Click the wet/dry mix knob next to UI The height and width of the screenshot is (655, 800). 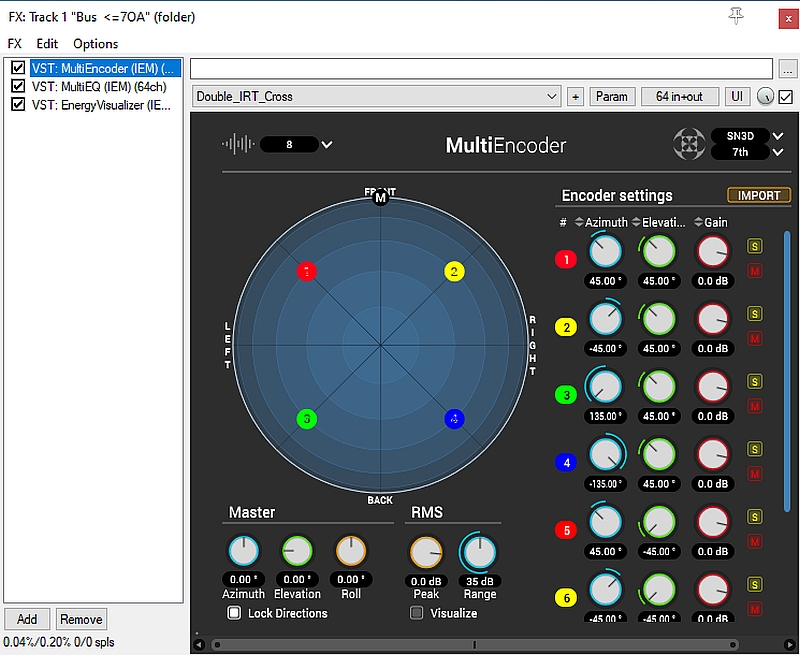click(x=765, y=97)
